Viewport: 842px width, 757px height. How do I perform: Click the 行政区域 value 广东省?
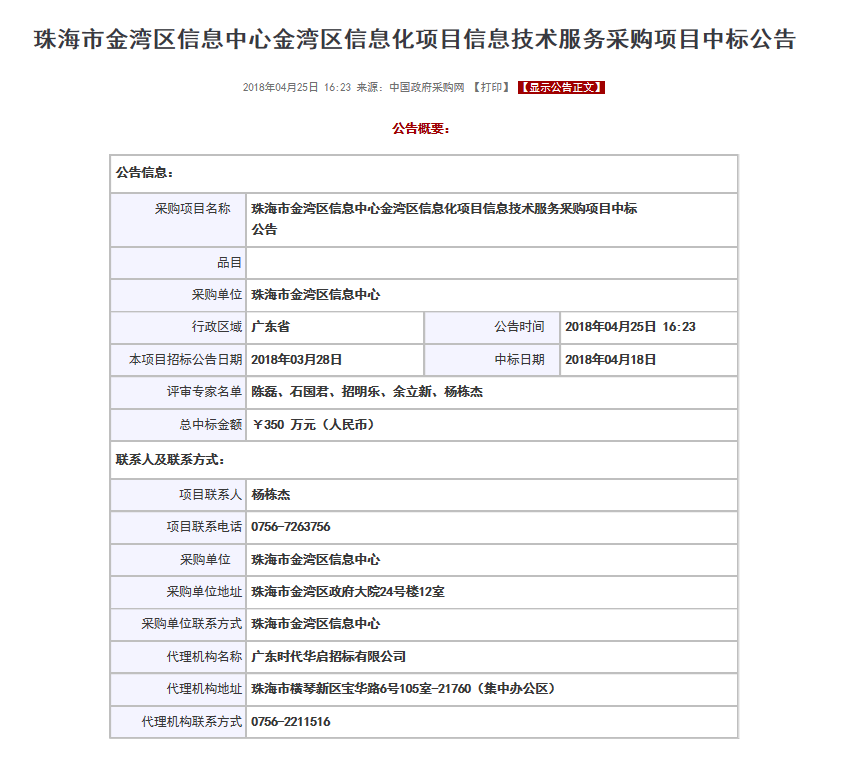(x=271, y=327)
